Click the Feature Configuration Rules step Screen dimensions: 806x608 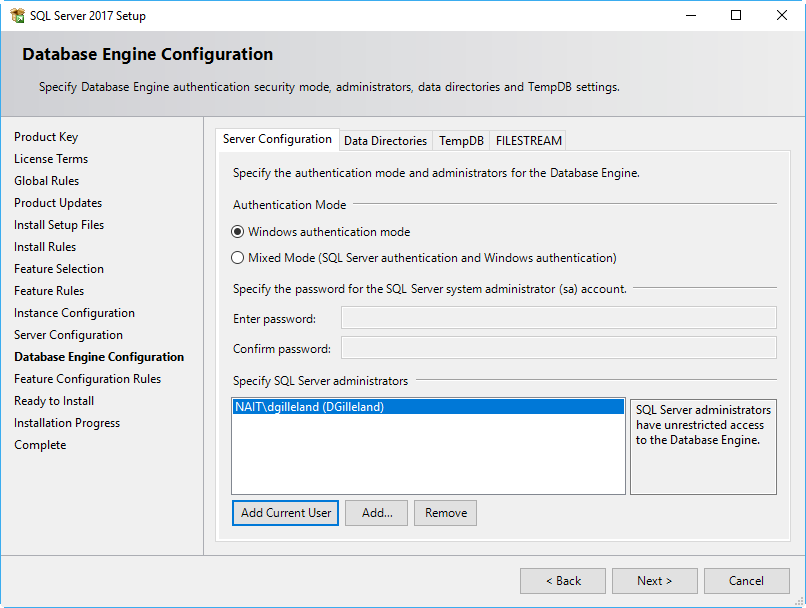(87, 379)
